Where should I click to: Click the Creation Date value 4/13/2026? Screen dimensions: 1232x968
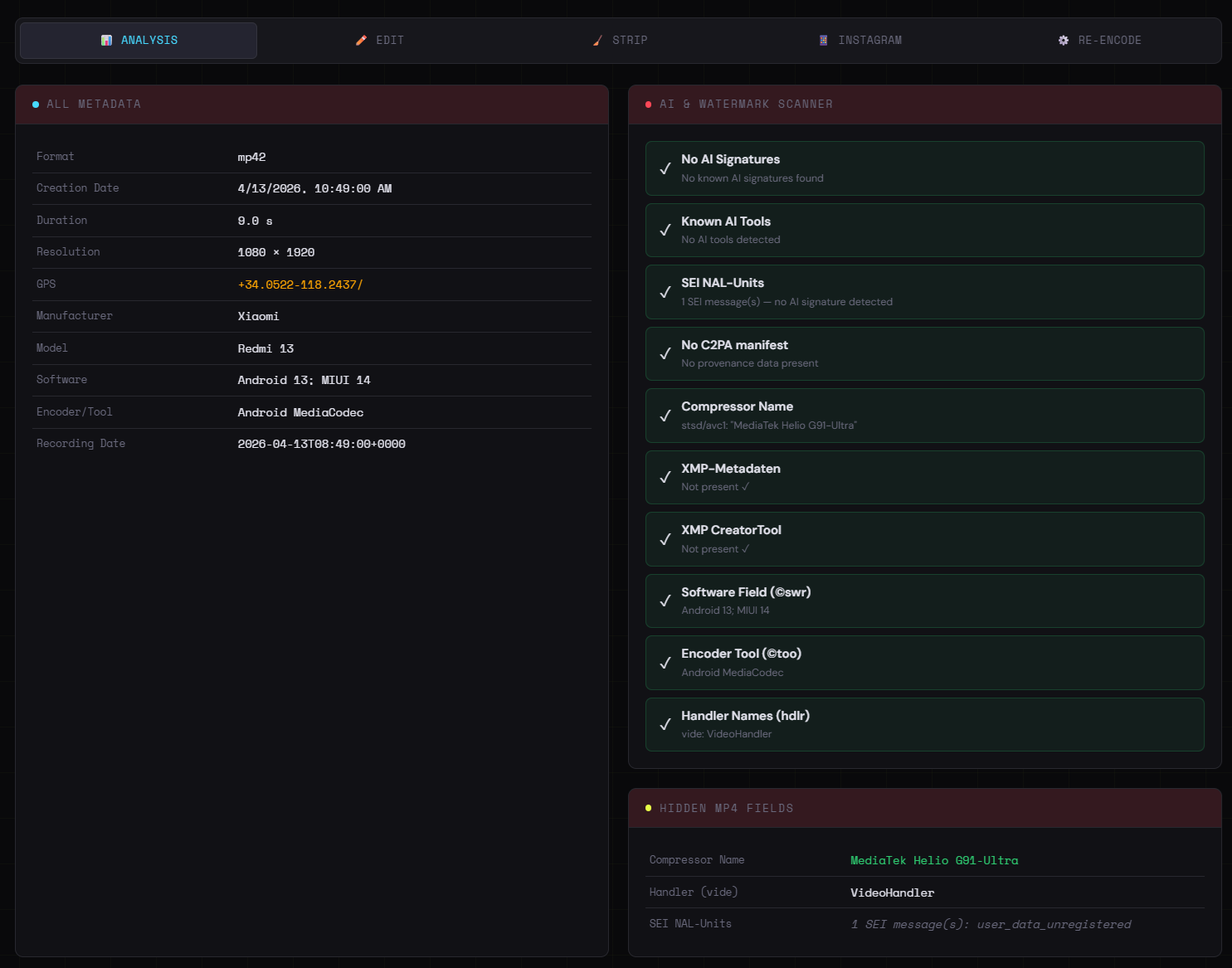tap(314, 189)
